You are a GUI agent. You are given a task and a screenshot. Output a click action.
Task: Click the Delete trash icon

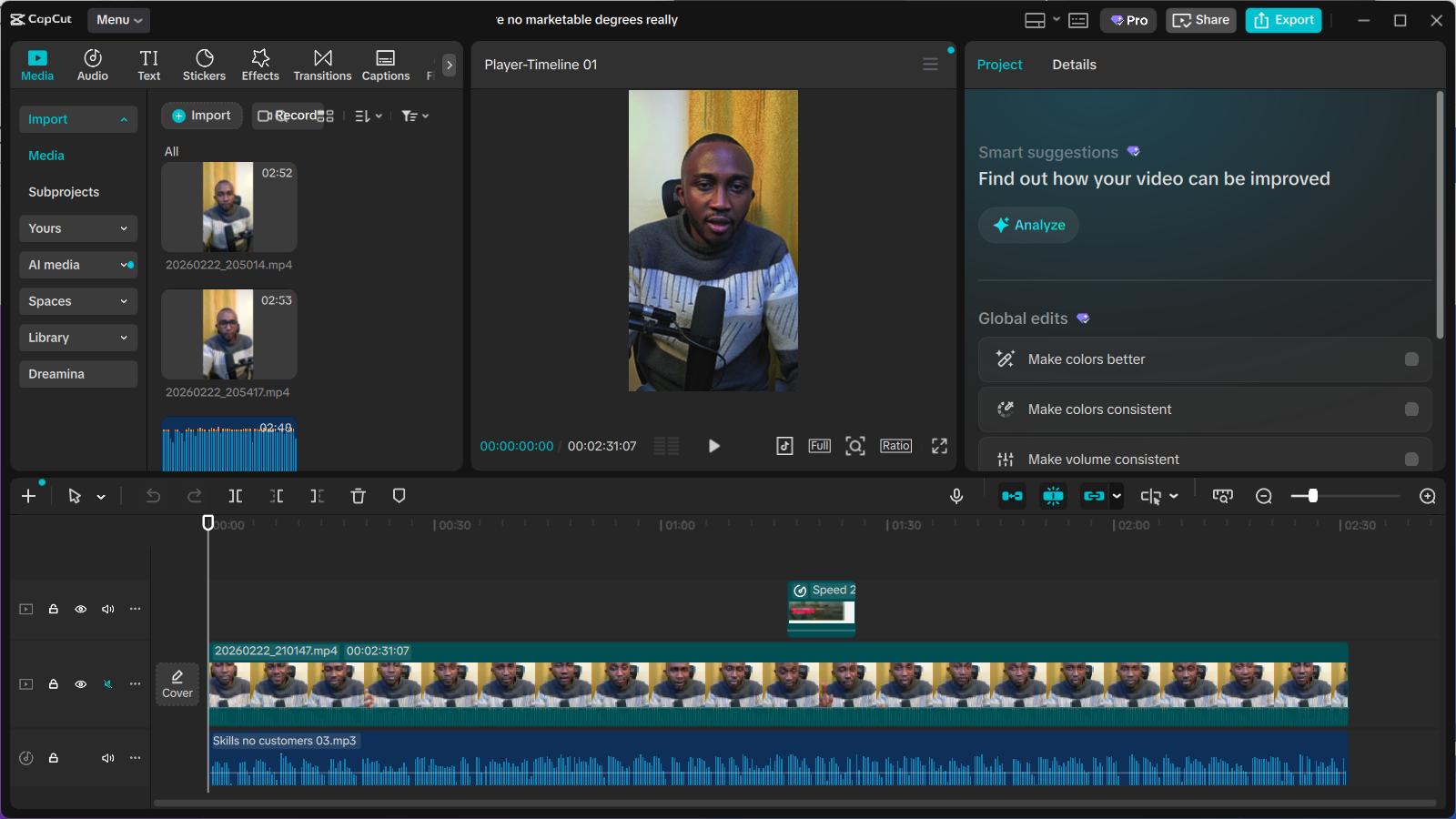[358, 496]
